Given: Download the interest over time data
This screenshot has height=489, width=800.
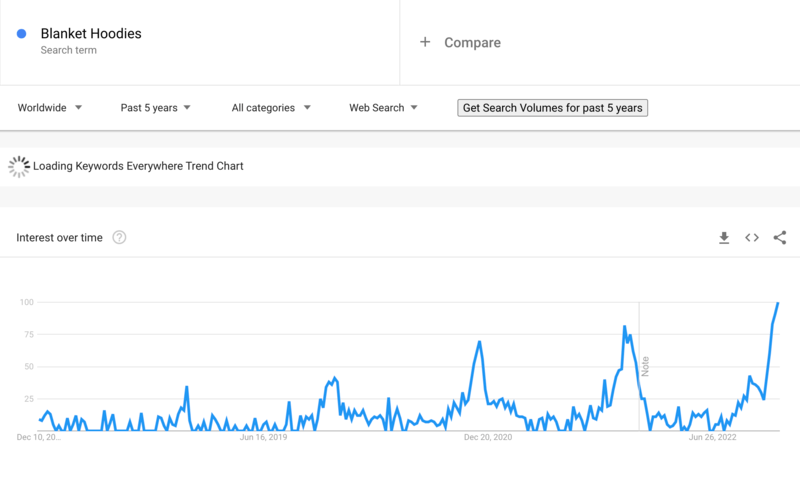Looking at the screenshot, I should tap(724, 238).
